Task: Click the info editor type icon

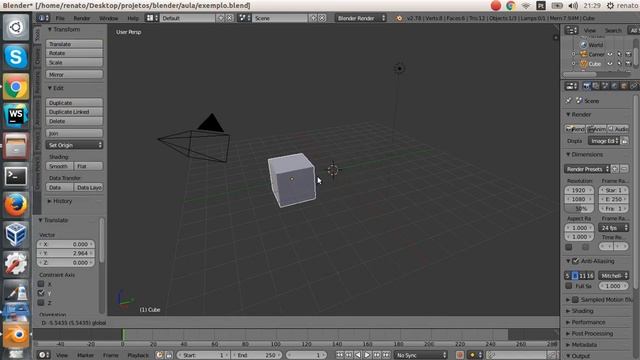Action: tap(43, 18)
